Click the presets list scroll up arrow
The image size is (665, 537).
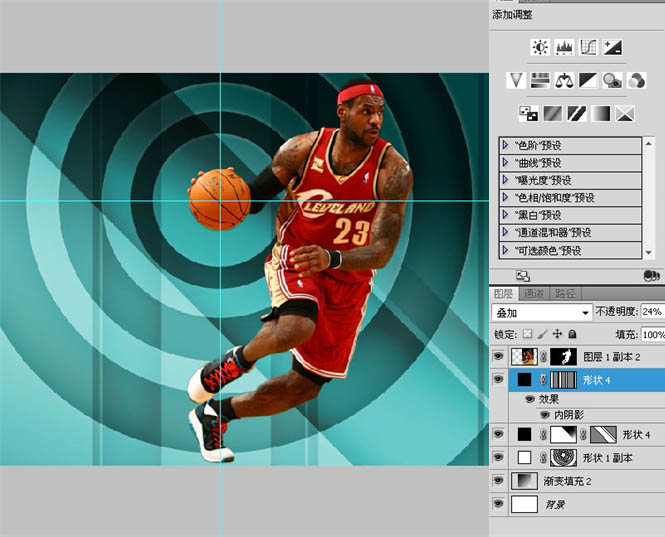pos(648,143)
